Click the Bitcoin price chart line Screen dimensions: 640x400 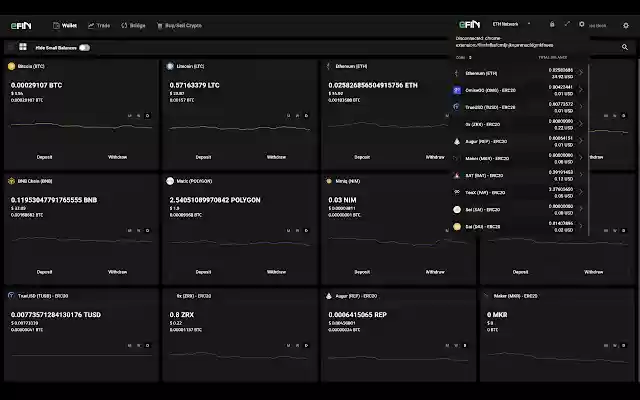[x=81, y=126]
